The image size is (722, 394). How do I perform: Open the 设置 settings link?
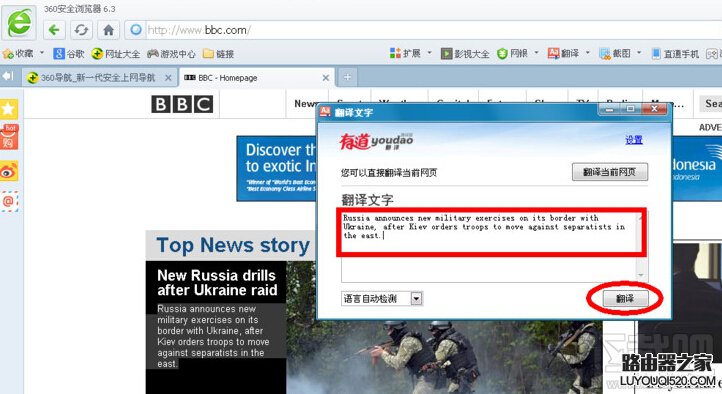pyautogui.click(x=634, y=140)
